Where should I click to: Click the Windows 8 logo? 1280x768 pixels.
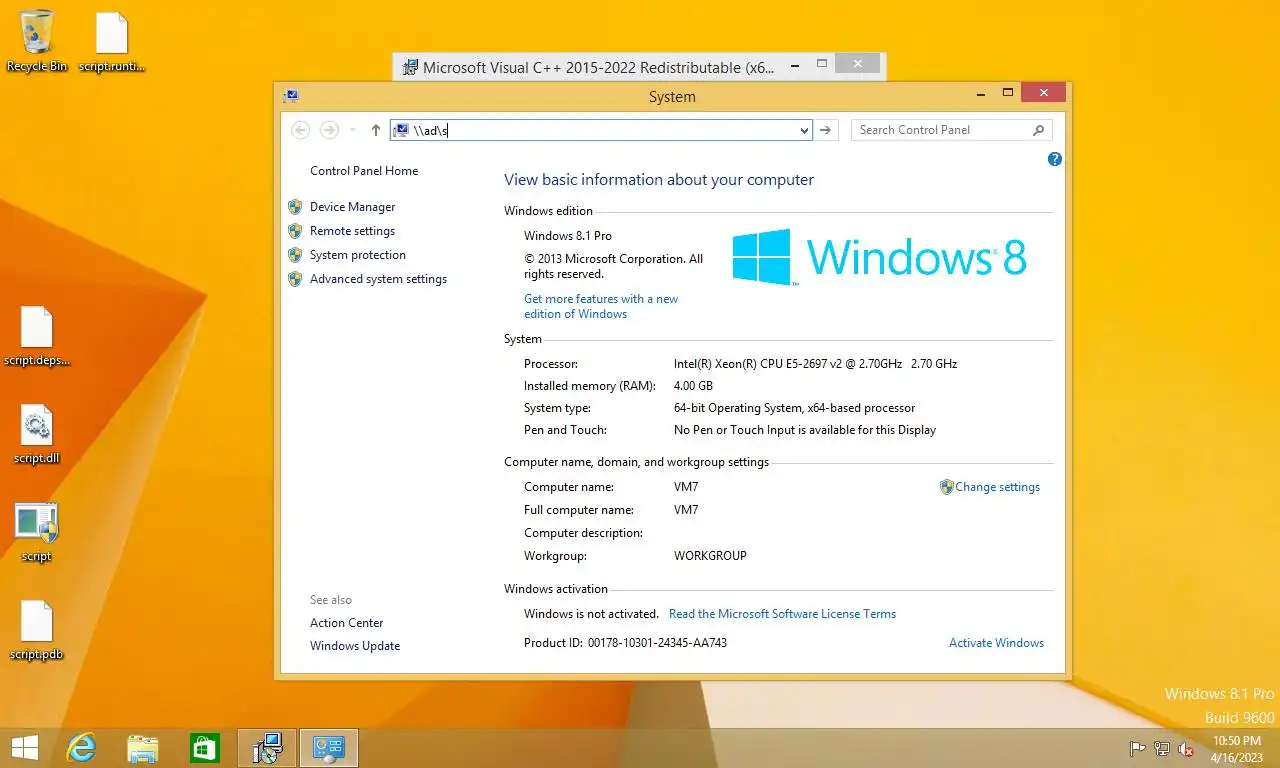[x=879, y=258]
